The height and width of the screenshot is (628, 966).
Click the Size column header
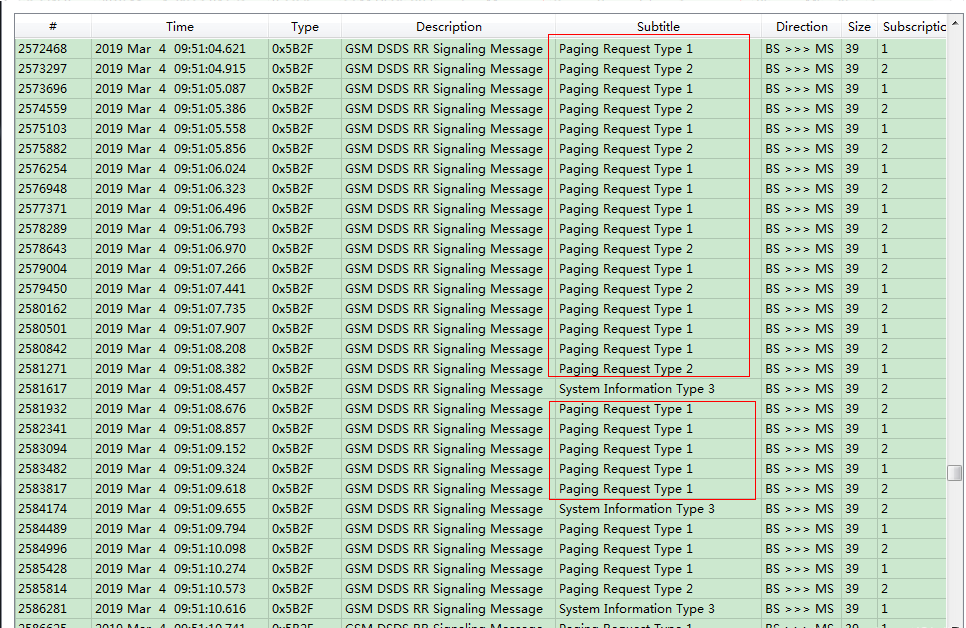click(859, 27)
